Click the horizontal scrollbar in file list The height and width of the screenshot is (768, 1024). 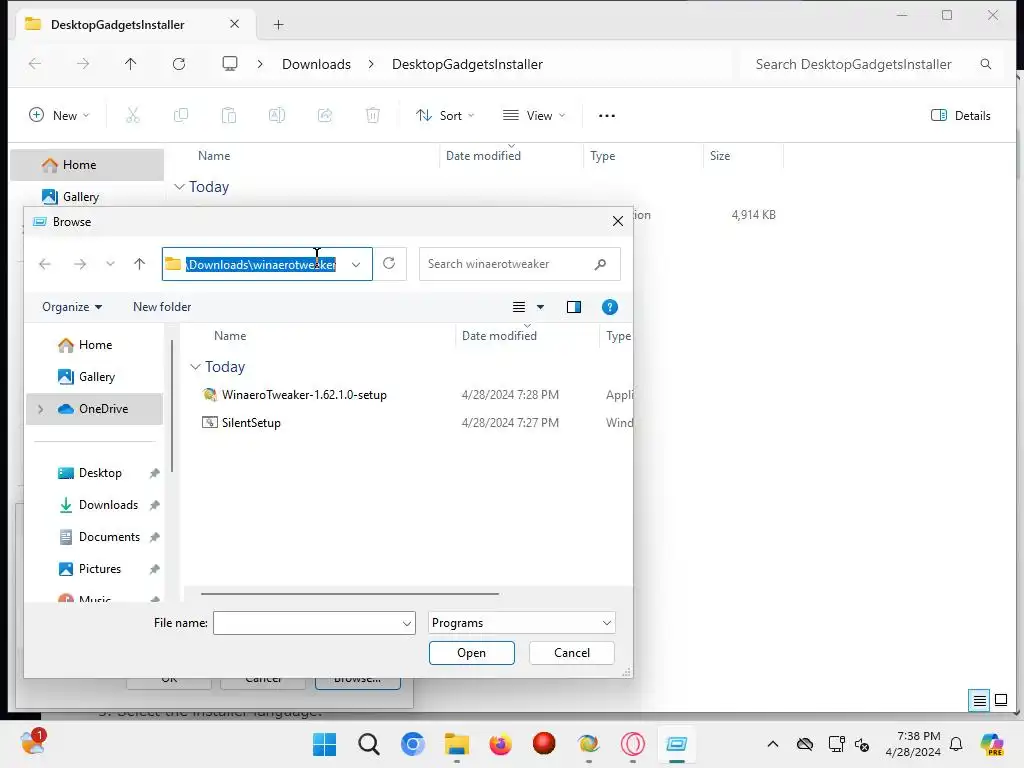[349, 594]
